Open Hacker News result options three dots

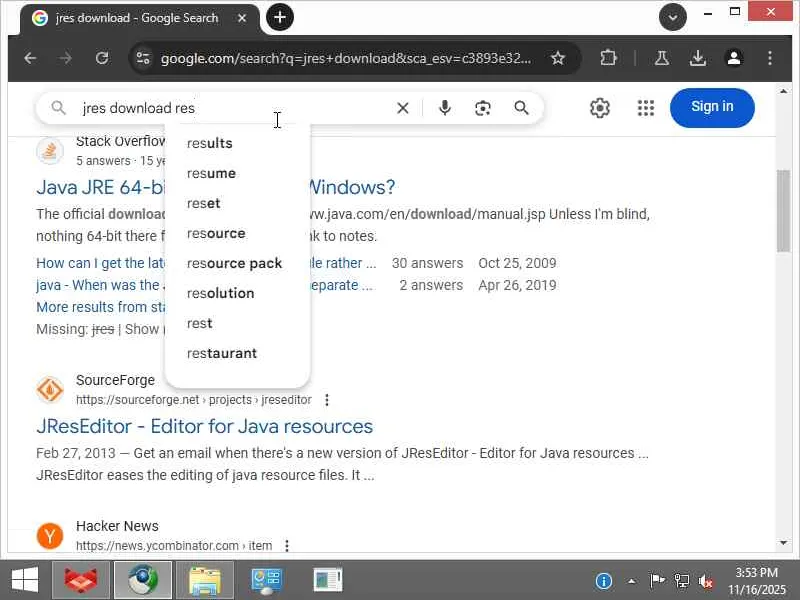point(287,546)
